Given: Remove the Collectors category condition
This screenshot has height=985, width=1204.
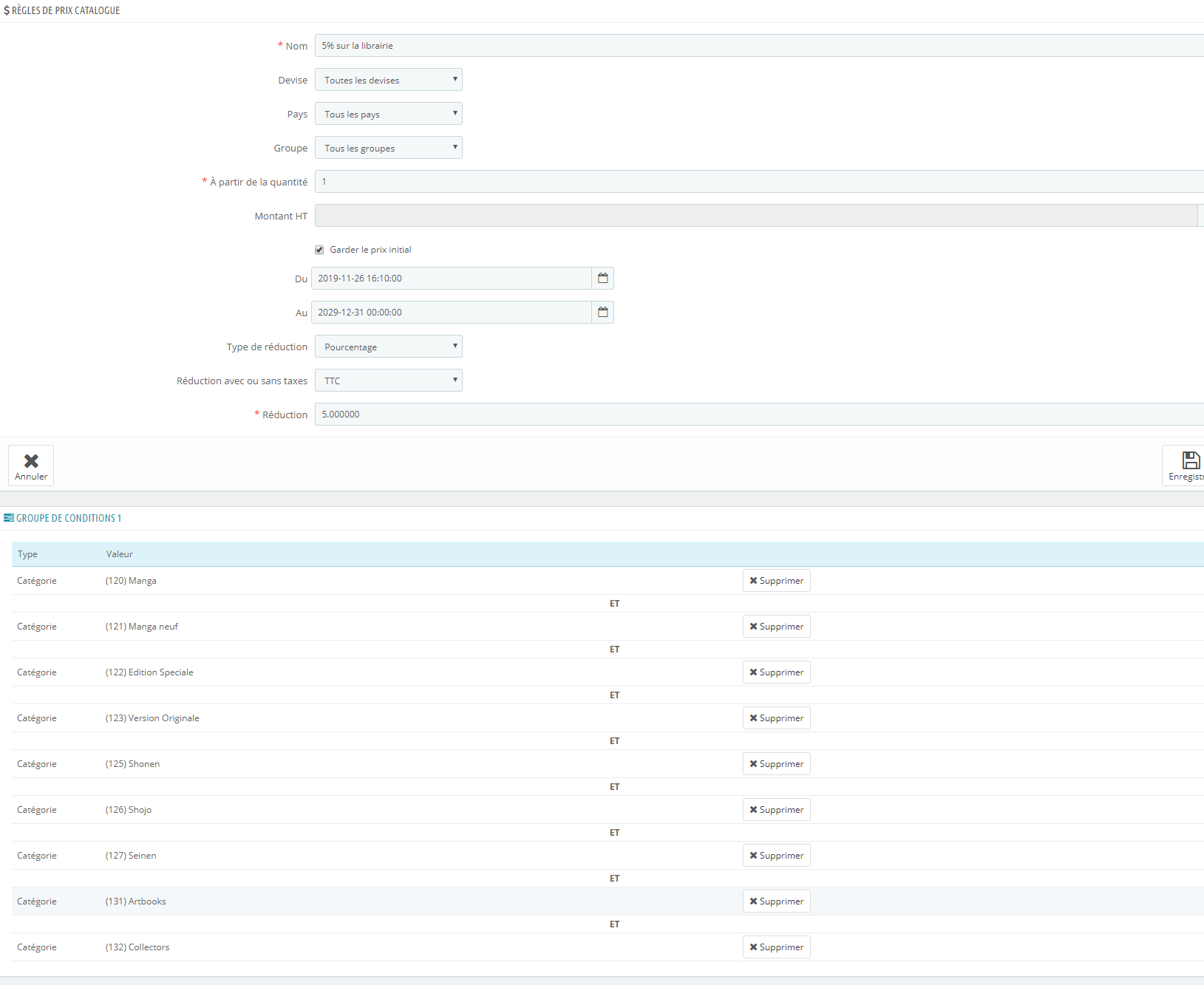Looking at the screenshot, I should click(x=777, y=947).
